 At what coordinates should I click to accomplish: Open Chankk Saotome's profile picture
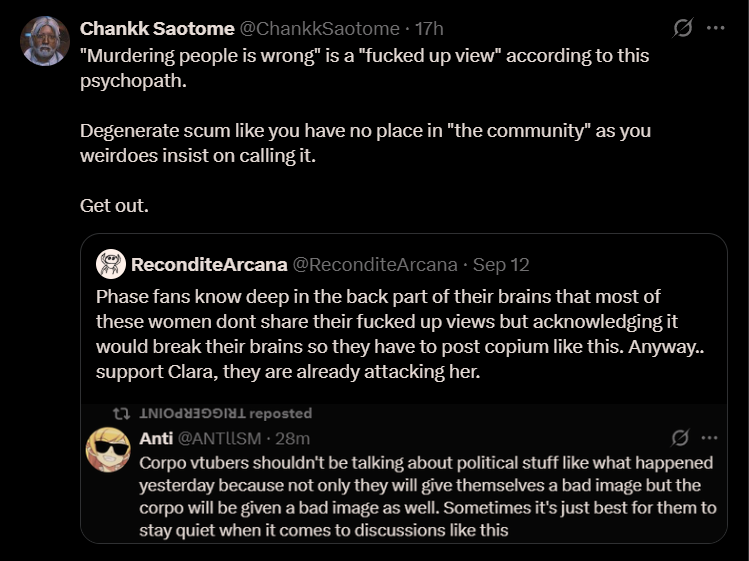45,41
